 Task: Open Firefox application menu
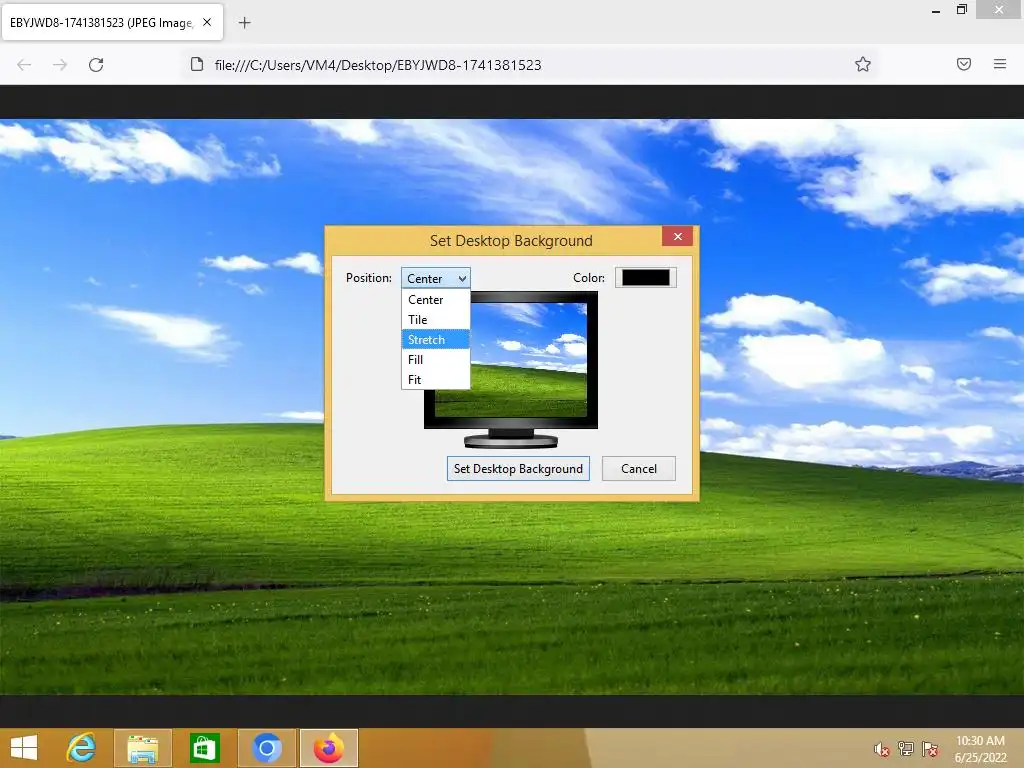pos(1000,64)
